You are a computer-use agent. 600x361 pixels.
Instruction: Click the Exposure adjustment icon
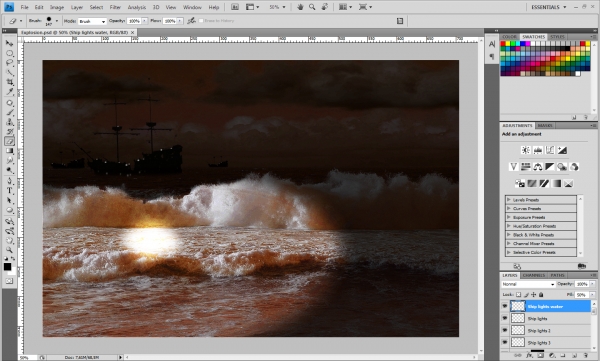click(x=562, y=150)
